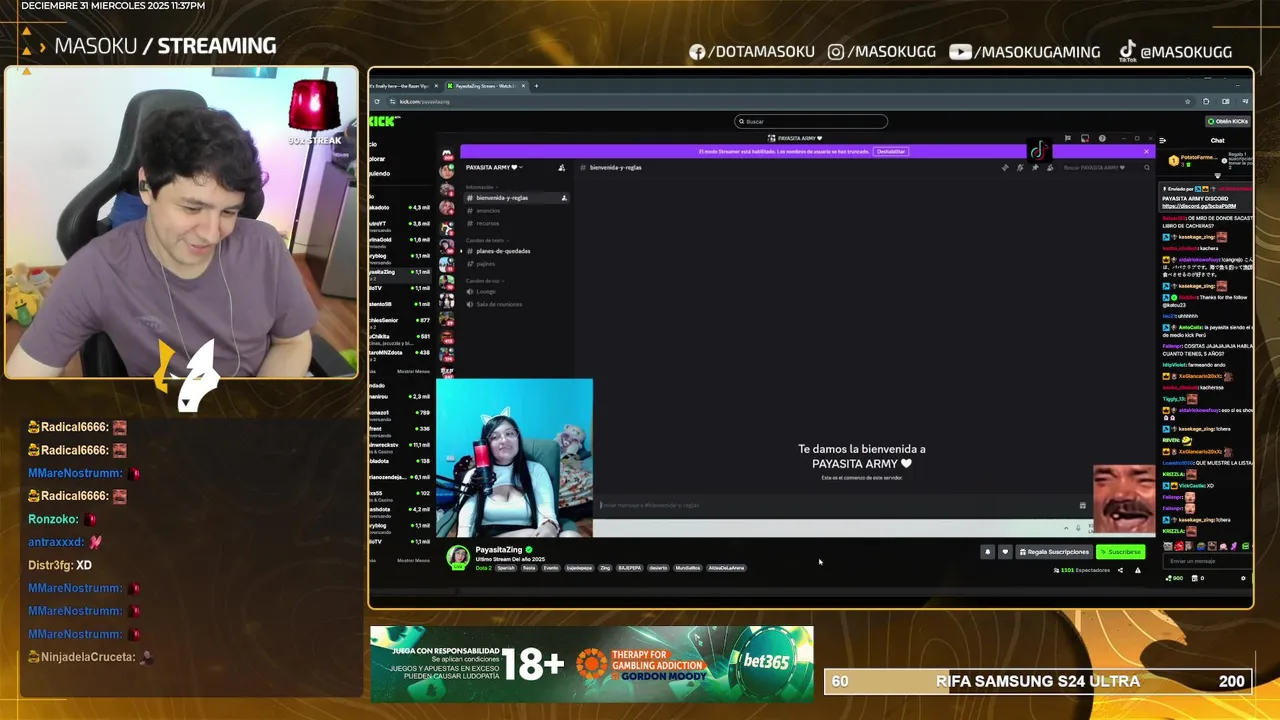Click PayasitaZing channel avatar
Image resolution: width=1280 pixels, height=720 pixels.
pyautogui.click(x=458, y=556)
